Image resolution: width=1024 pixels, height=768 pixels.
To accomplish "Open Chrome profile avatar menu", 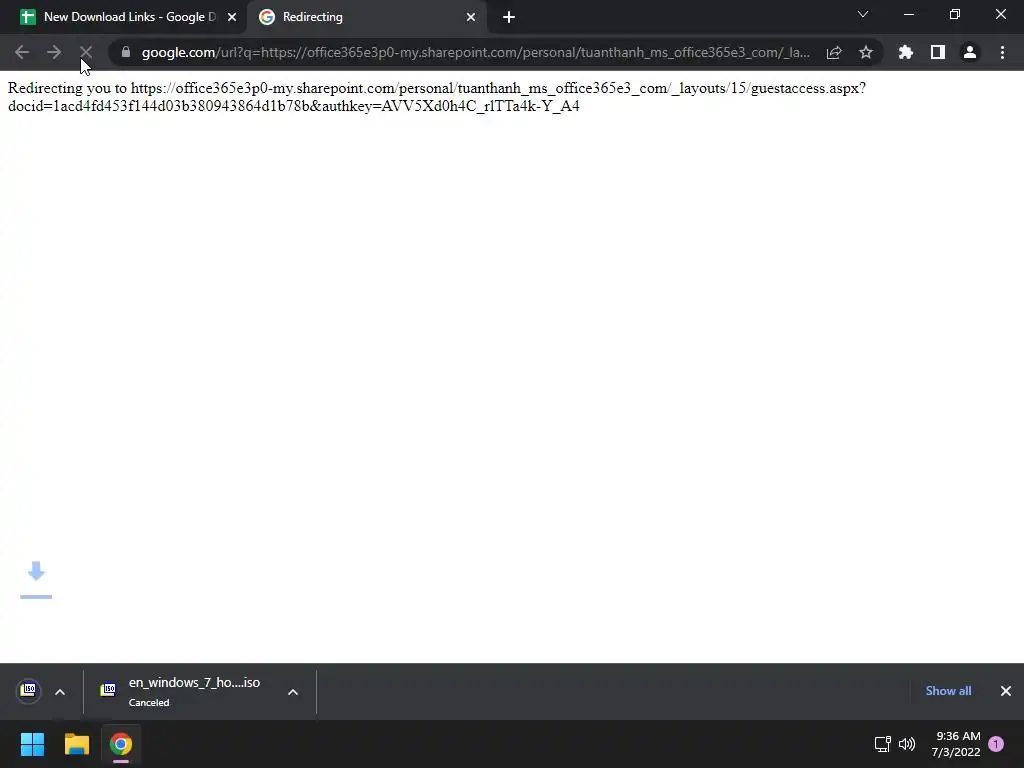I will click(970, 52).
